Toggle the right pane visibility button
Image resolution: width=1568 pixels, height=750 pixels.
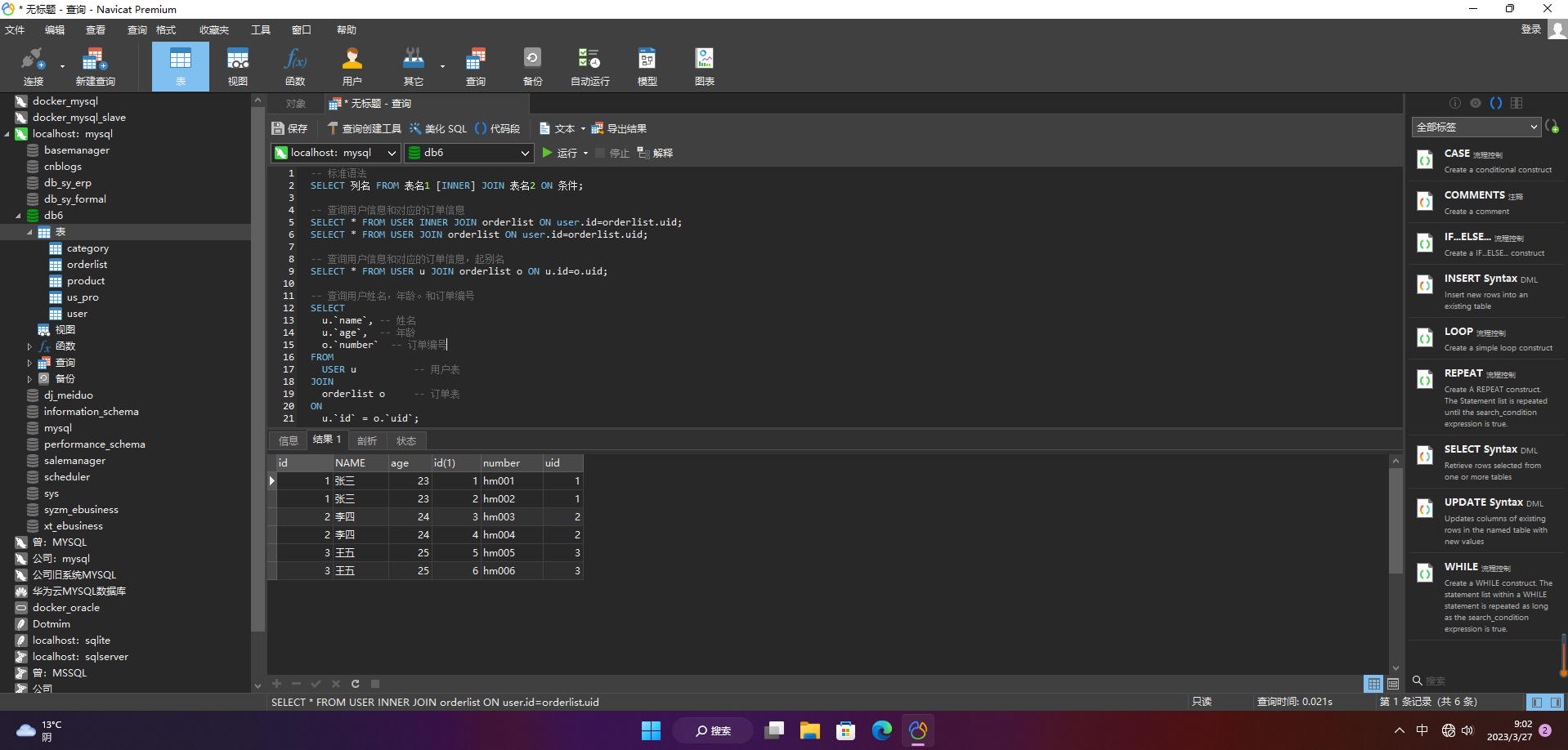click(1555, 702)
